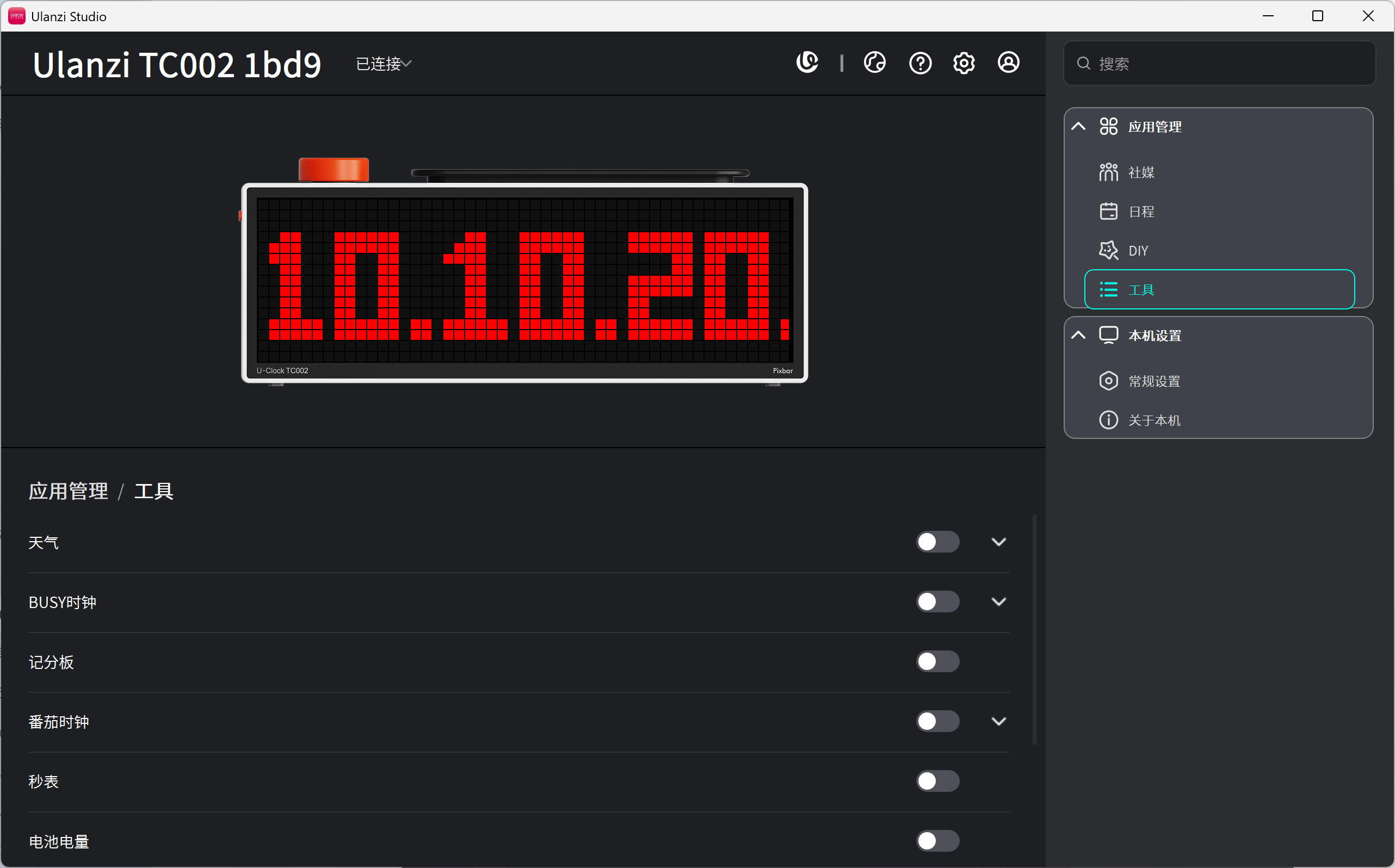The image size is (1395, 868).
Task: Click the 记分板 row label
Action: pos(51,662)
